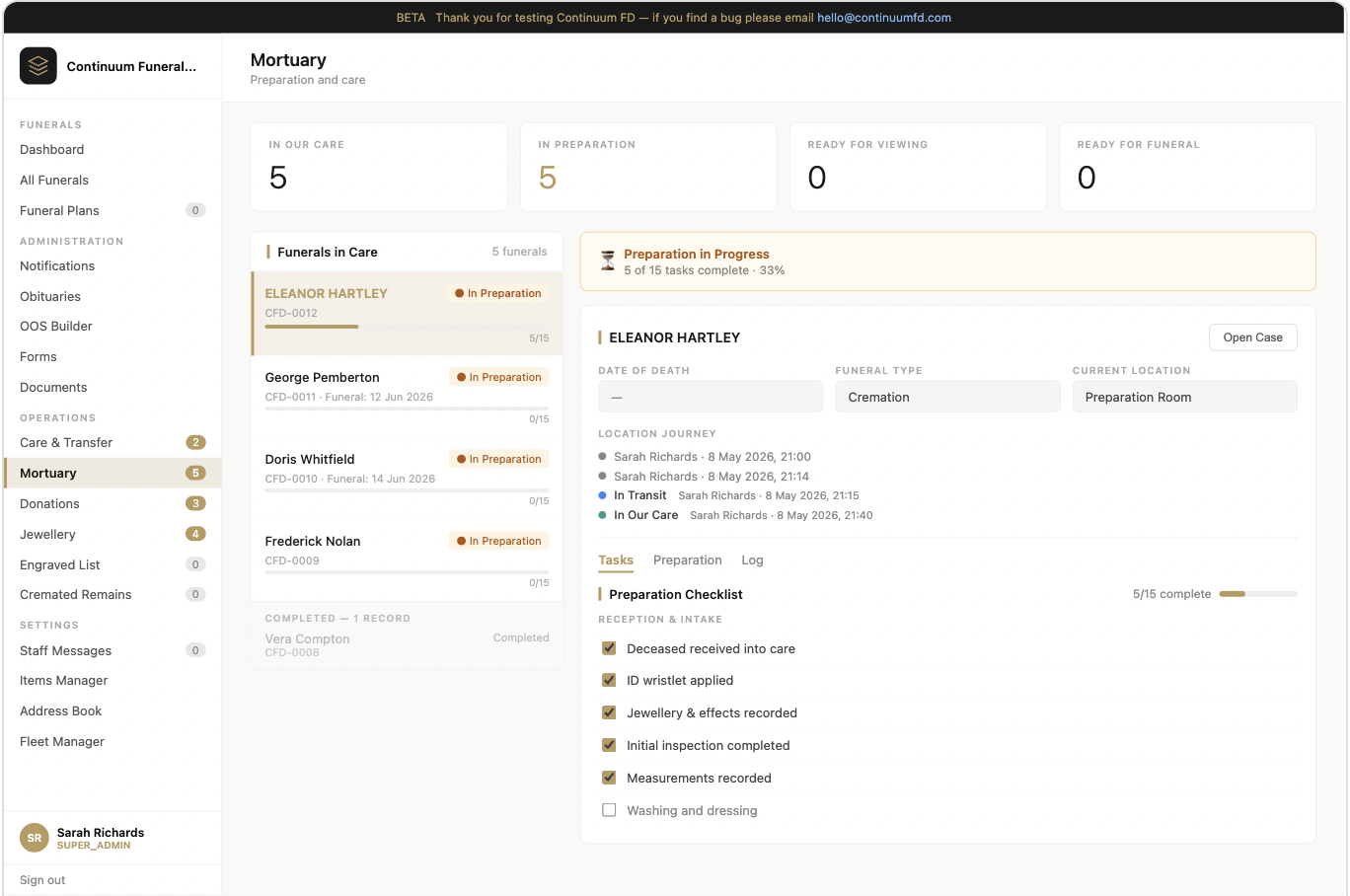Click the In Preparation stat card

[x=648, y=167]
